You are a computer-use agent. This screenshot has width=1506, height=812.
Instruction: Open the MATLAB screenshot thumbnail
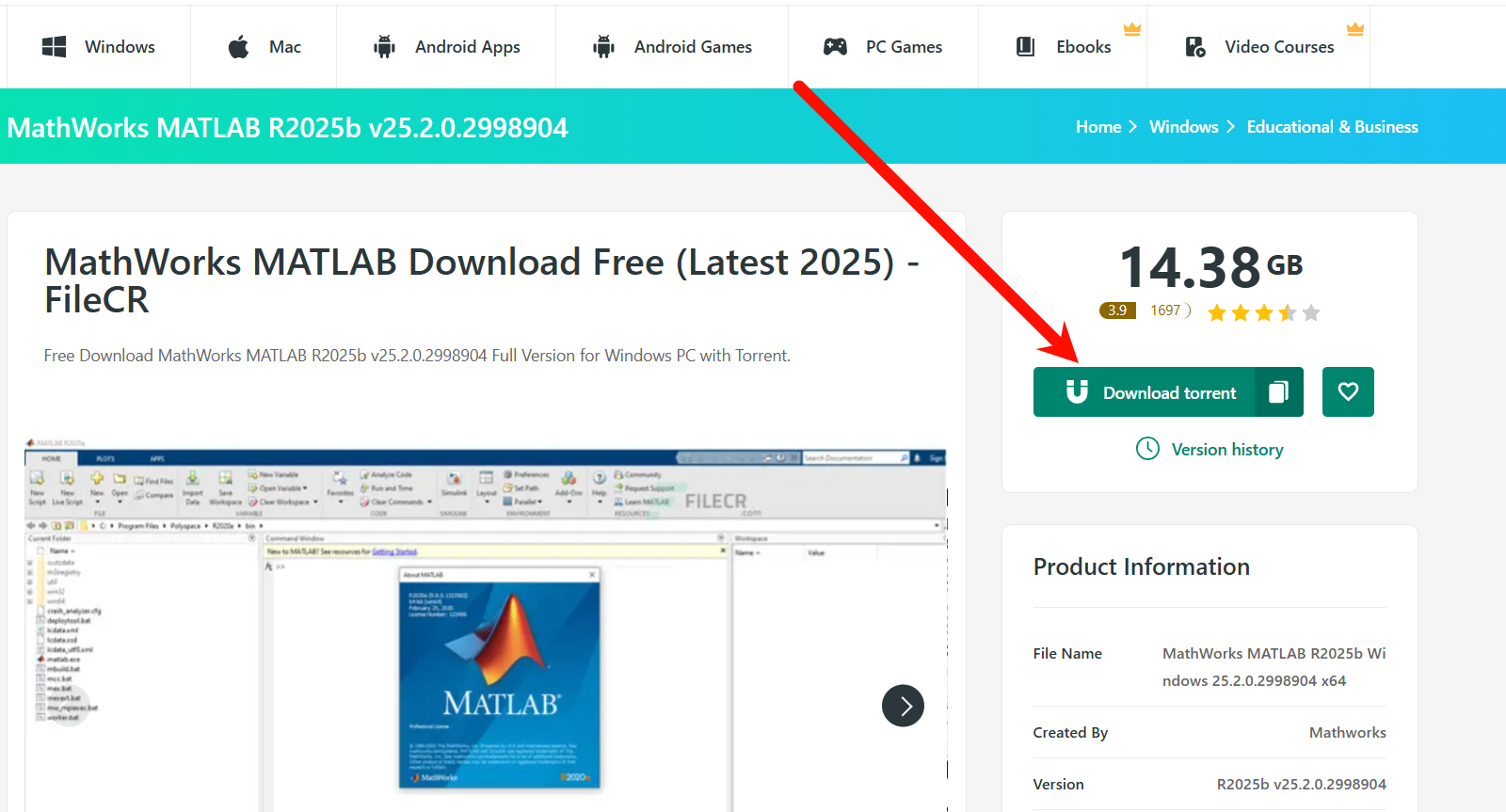[485, 624]
